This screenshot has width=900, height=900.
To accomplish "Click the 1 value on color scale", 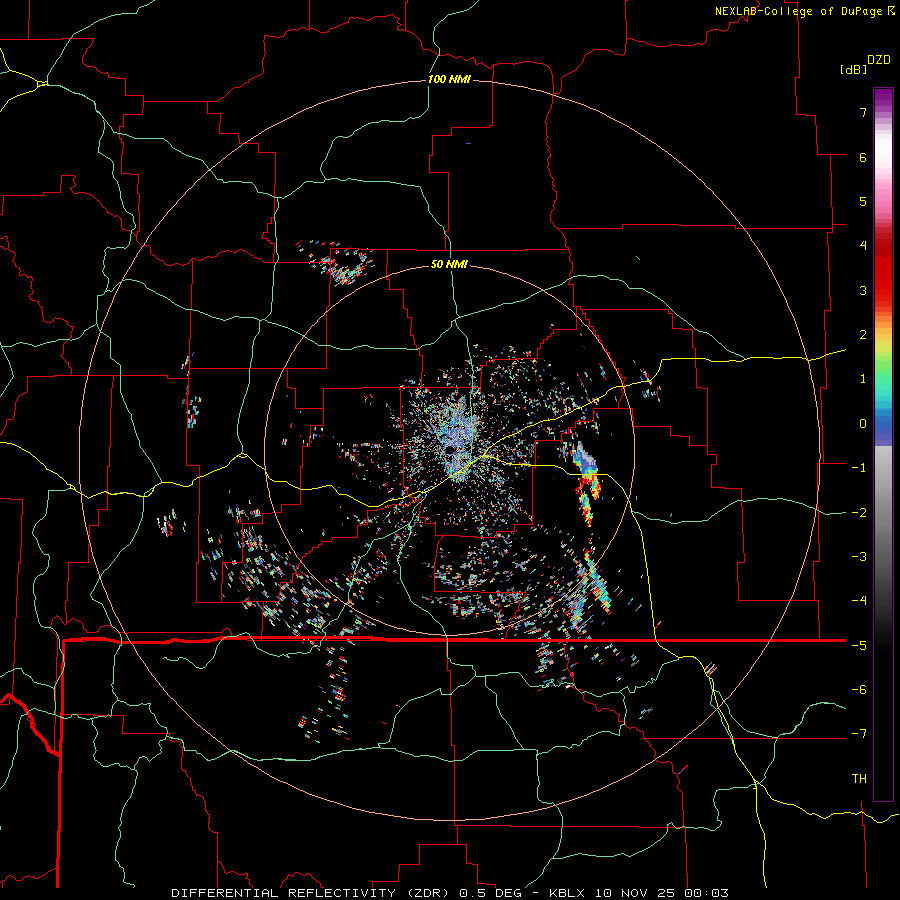I will coord(863,379).
